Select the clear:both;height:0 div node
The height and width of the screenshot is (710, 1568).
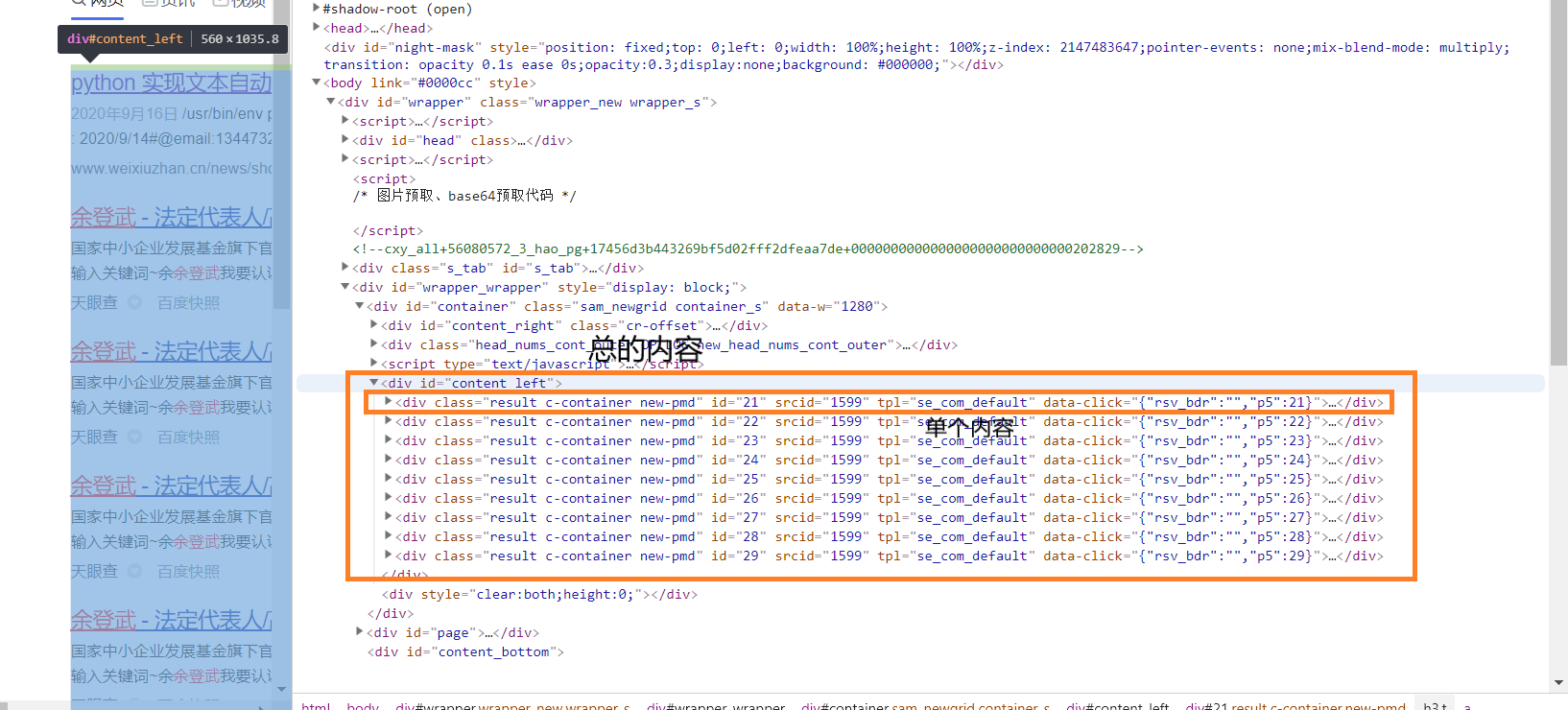(539, 595)
